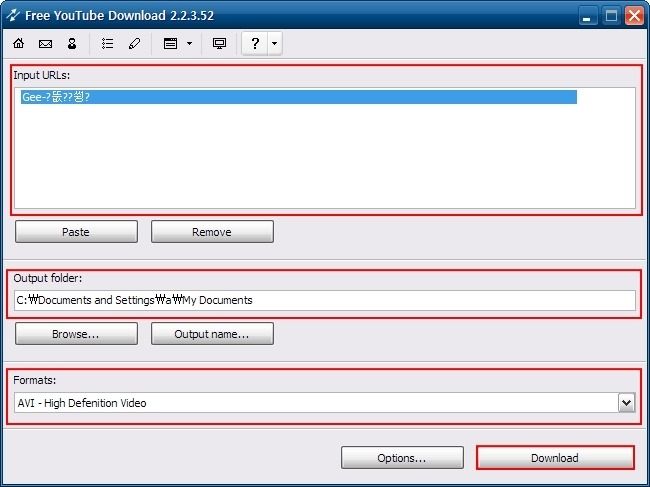
Task: Open help via question mark icon
Action: coord(255,43)
